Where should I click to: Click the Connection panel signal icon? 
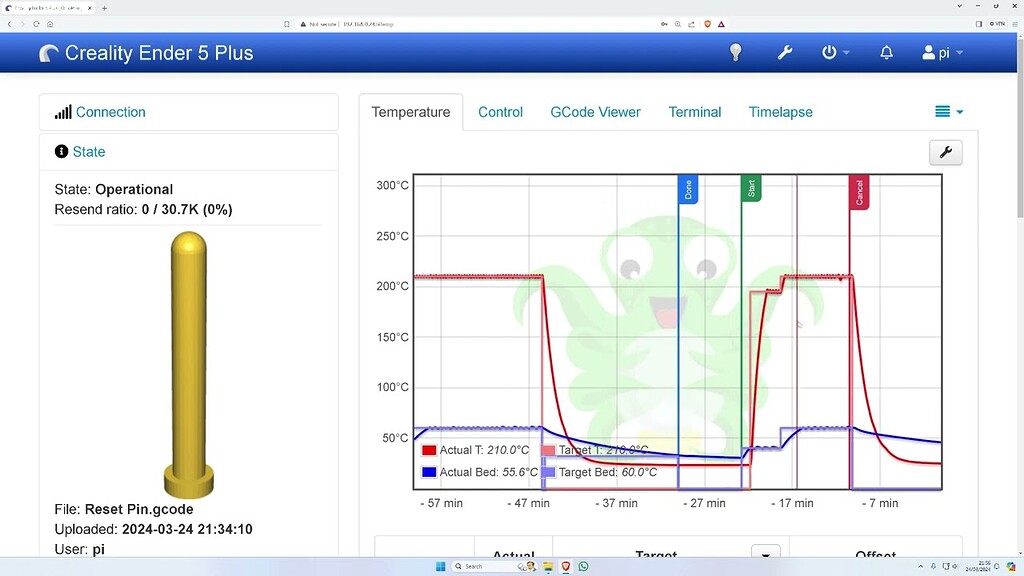pos(62,112)
